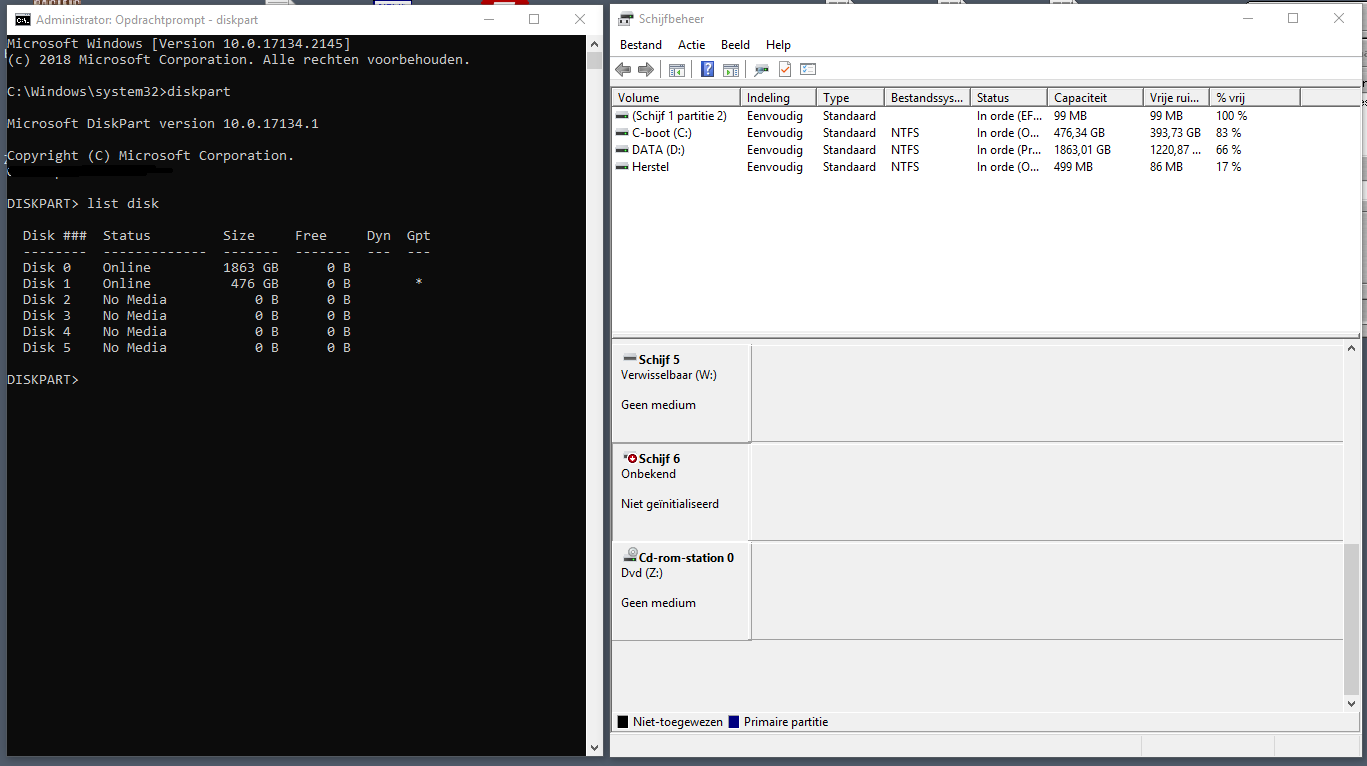Select the DATA (D:) volume row
The height and width of the screenshot is (766, 1367).
pyautogui.click(x=658, y=150)
